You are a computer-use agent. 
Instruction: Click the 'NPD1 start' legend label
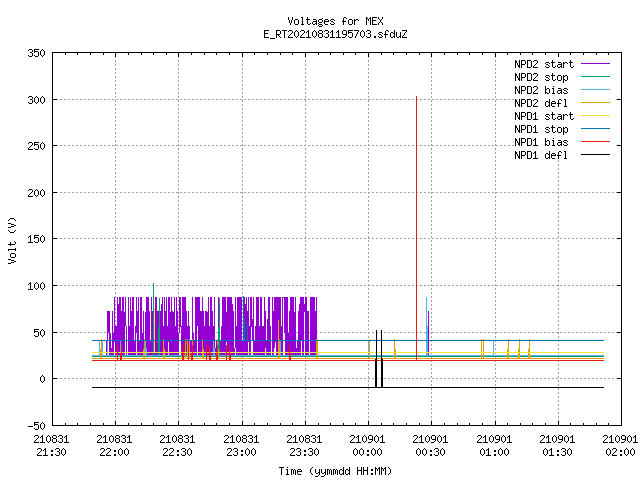(x=544, y=116)
